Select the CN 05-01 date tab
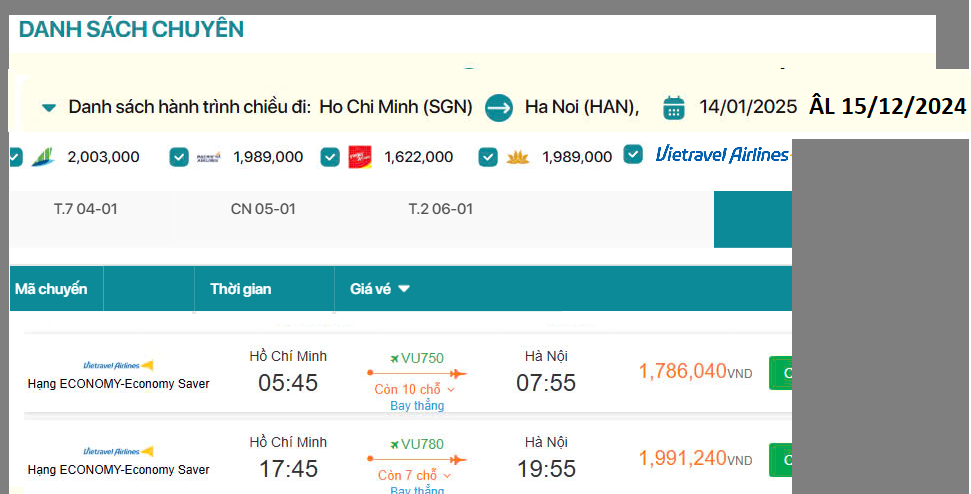971x494 pixels. pyautogui.click(x=263, y=209)
